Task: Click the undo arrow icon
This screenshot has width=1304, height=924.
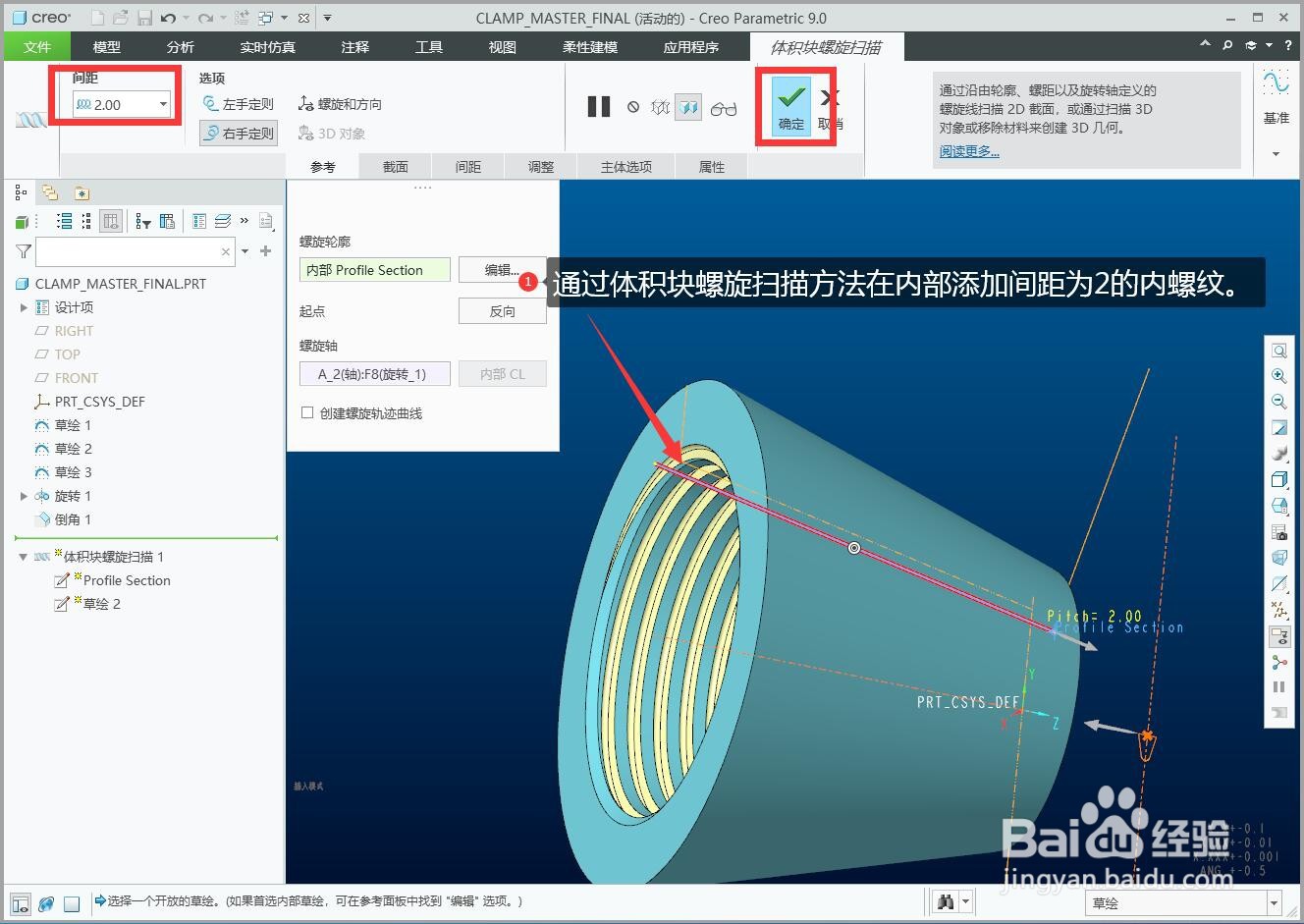Action: 168,18
